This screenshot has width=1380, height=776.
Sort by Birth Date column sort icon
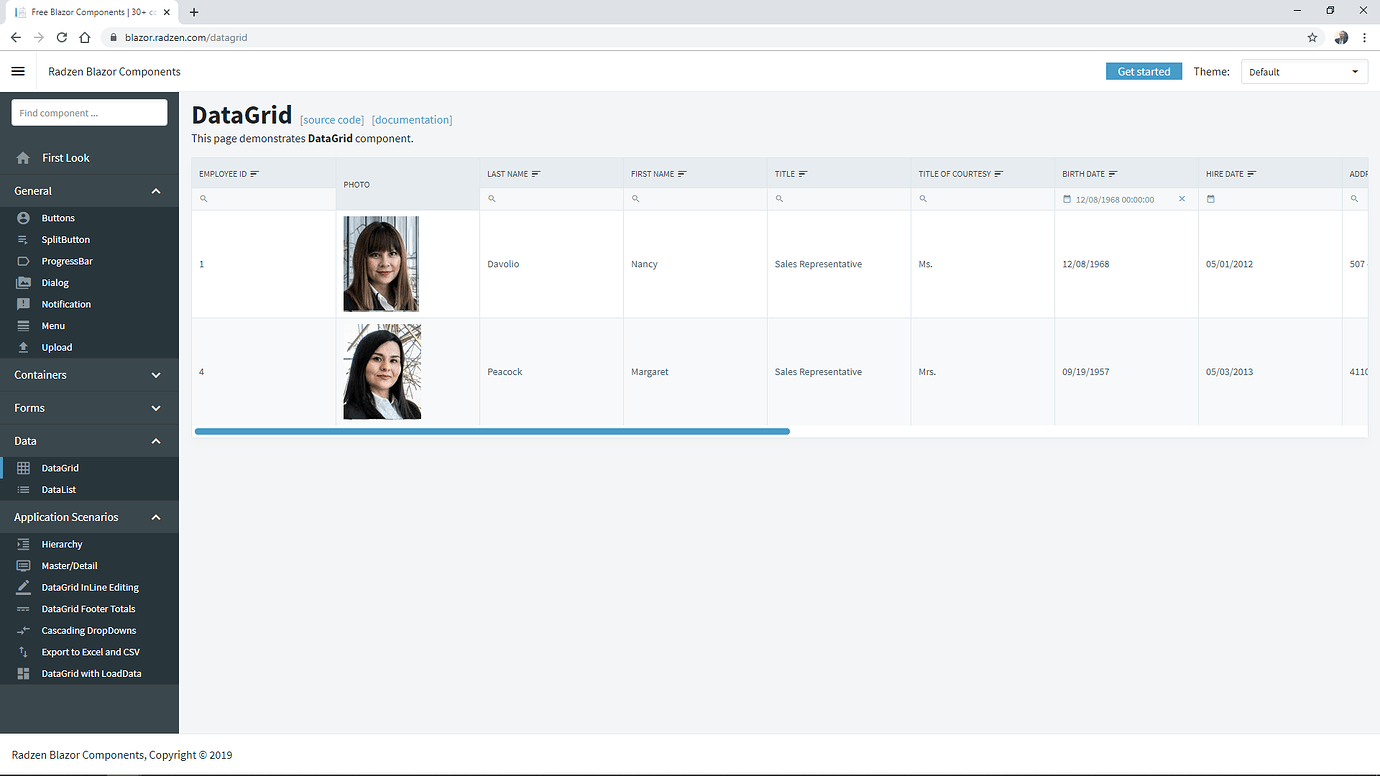(x=1113, y=174)
